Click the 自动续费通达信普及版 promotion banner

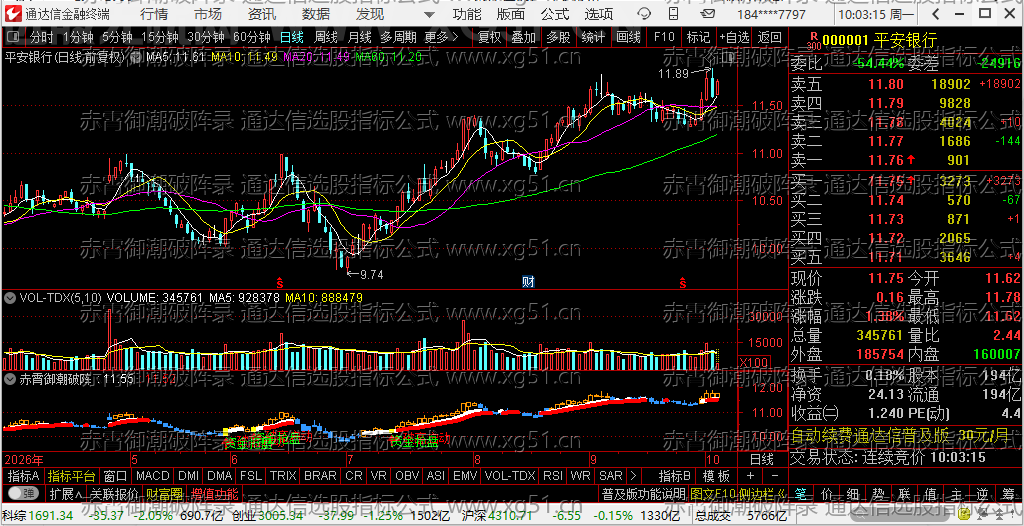pos(905,435)
